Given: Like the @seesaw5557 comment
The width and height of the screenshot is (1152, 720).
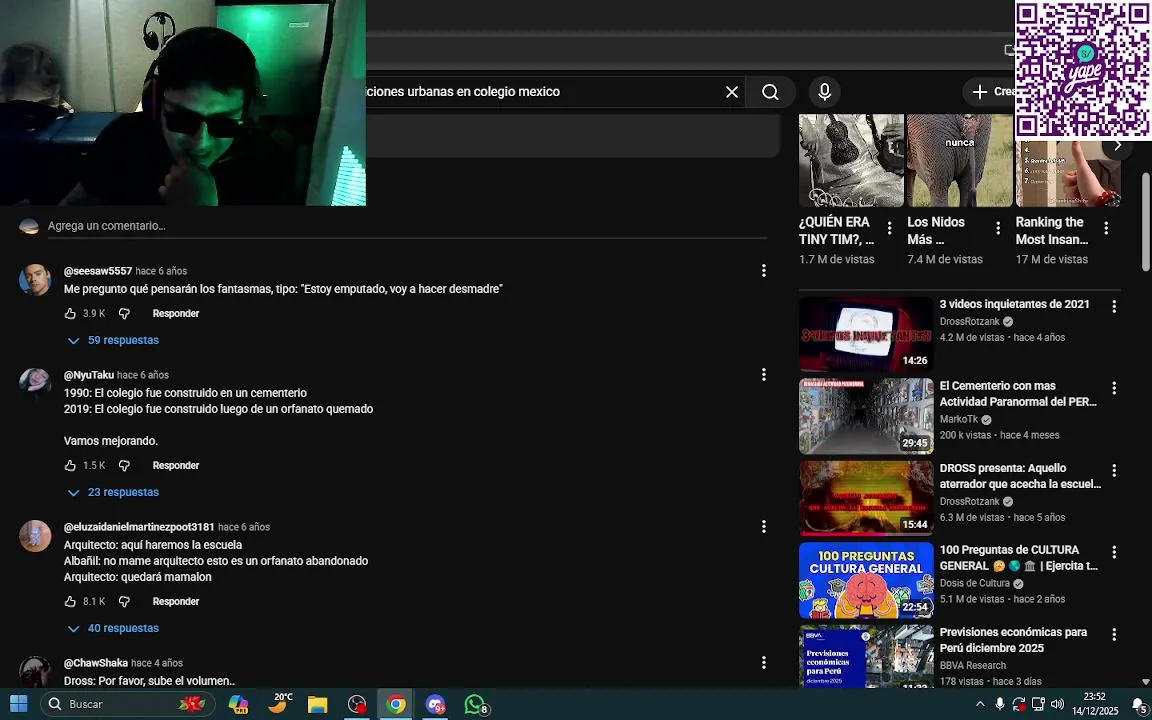Looking at the screenshot, I should [x=71, y=314].
